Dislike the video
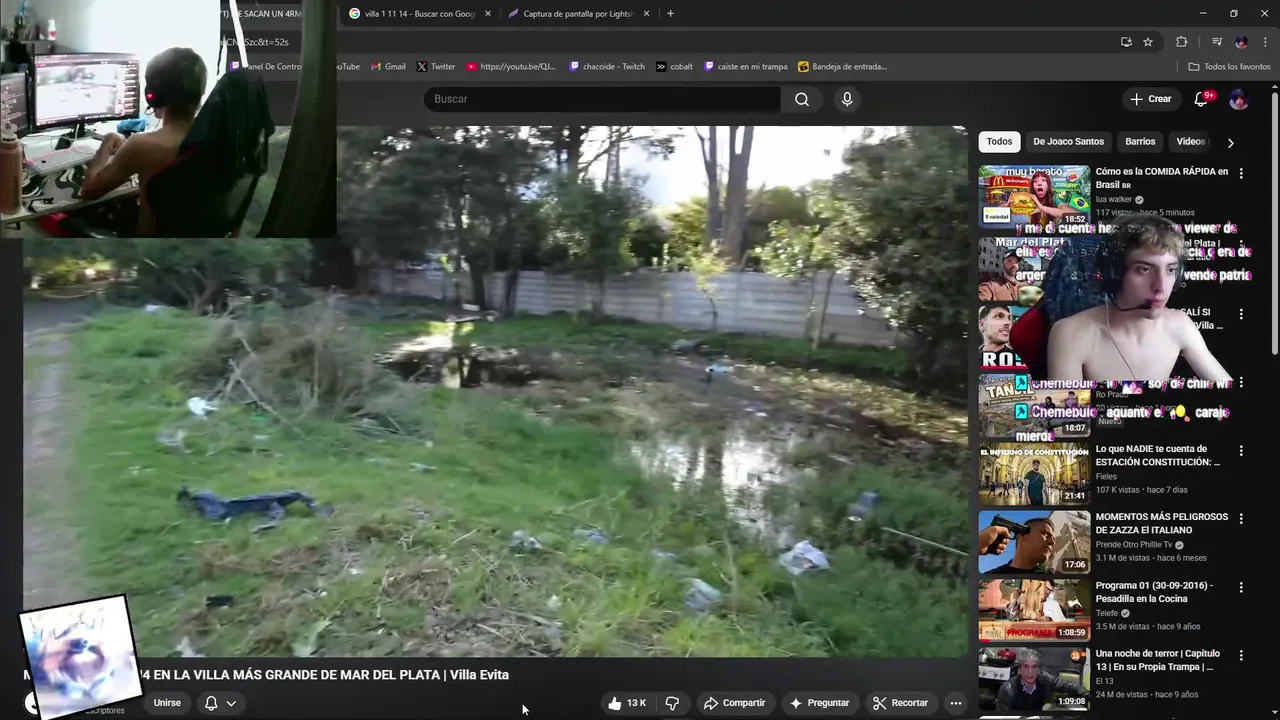The height and width of the screenshot is (720, 1280). pyautogui.click(x=672, y=703)
